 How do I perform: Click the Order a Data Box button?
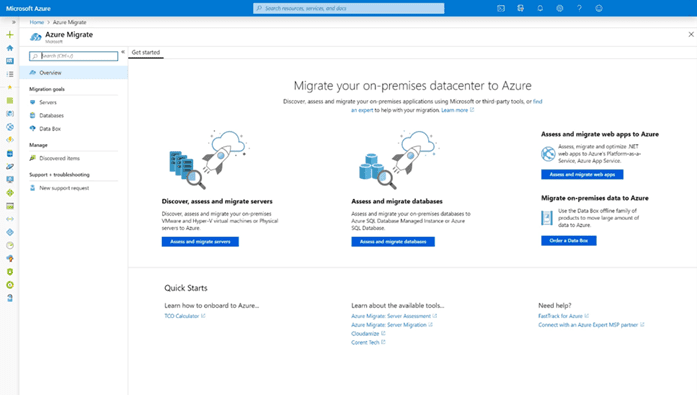pos(569,240)
